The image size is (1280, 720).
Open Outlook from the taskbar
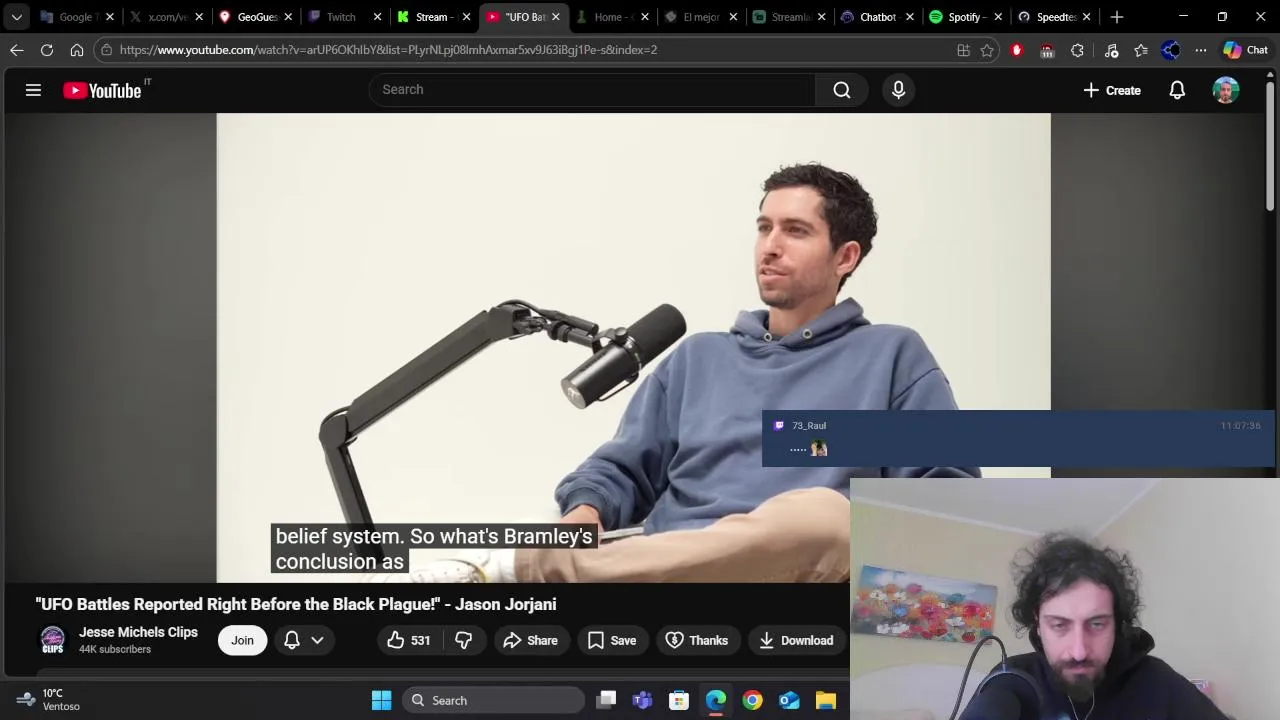(x=789, y=700)
